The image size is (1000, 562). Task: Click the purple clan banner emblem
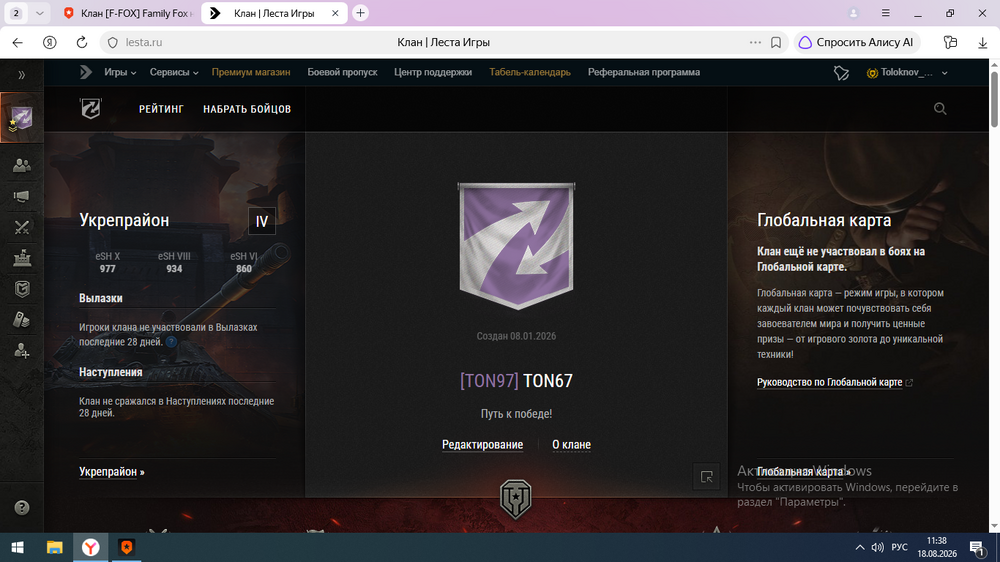pyautogui.click(x=516, y=246)
